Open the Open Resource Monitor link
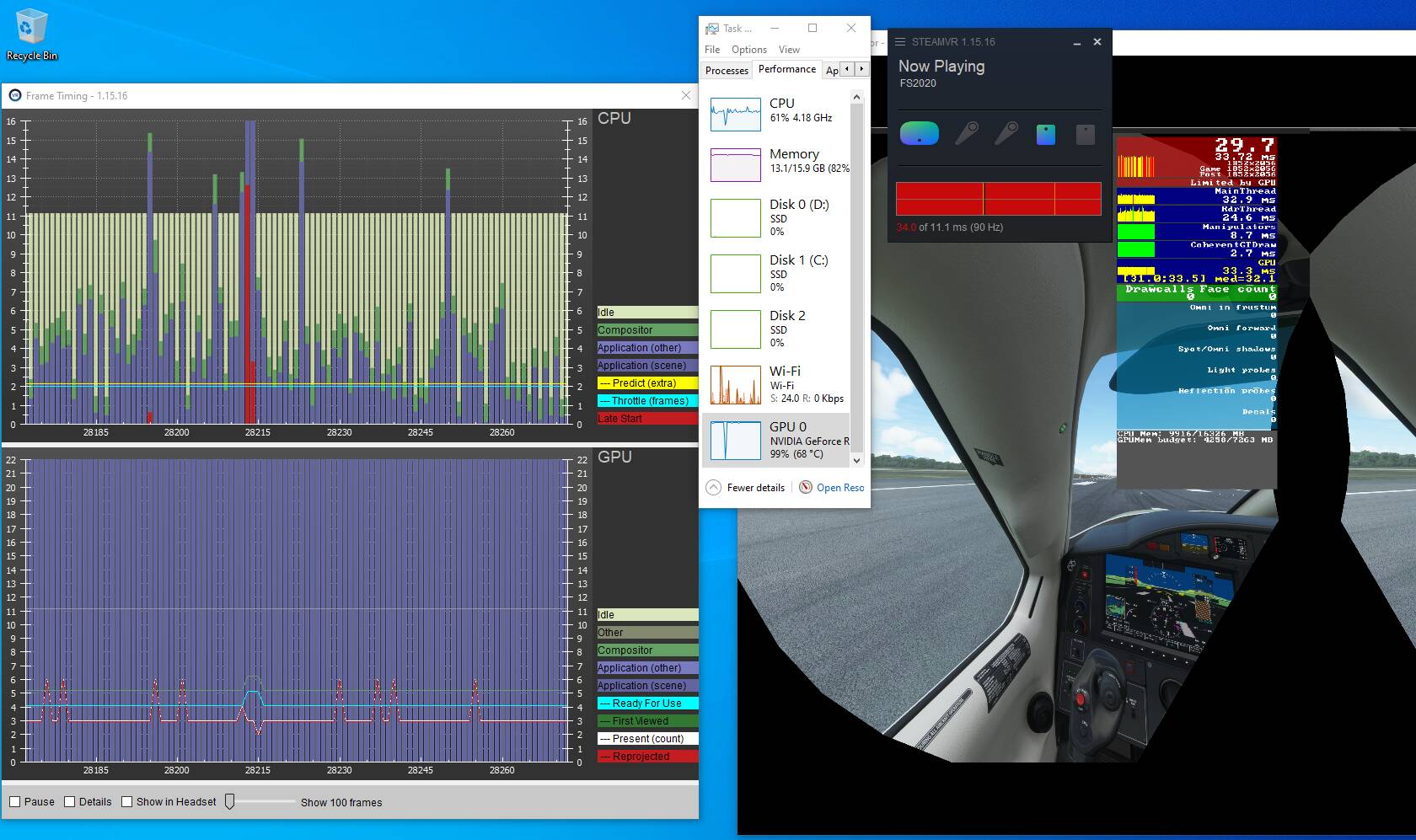Image resolution: width=1416 pixels, height=840 pixels. (x=839, y=487)
